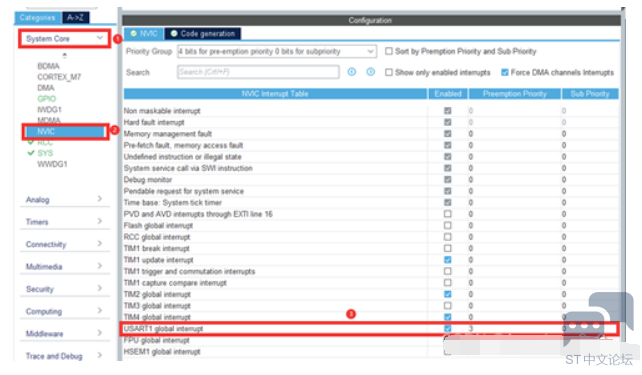Viewport: 642px width, 375px height.
Task: Click the previous search result icon
Action: click(x=352, y=72)
